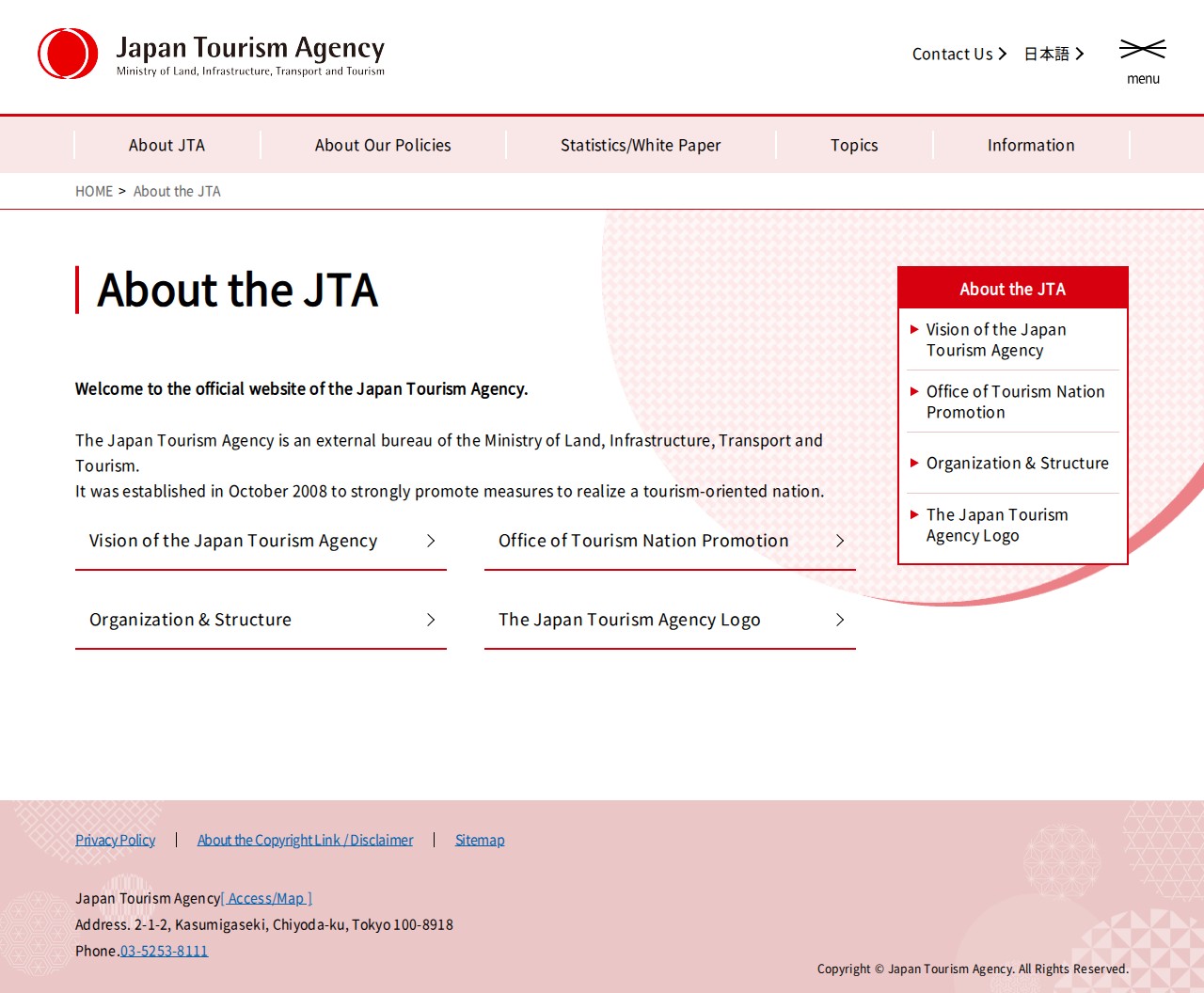Click the sentence about October 2008 establishment
The width and height of the screenshot is (1204, 993).
pyautogui.click(x=450, y=491)
